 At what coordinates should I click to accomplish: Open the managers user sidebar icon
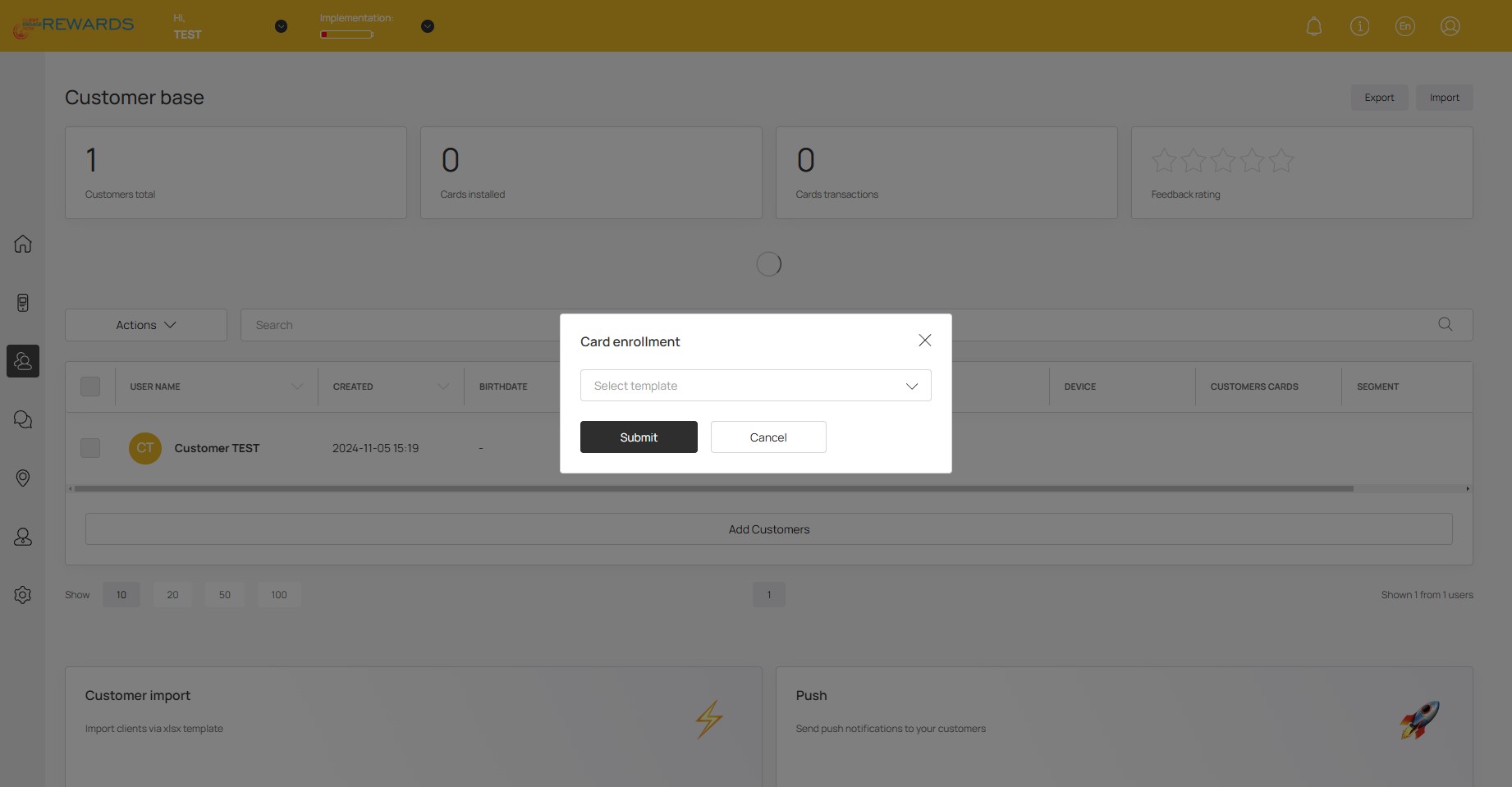pyautogui.click(x=23, y=537)
